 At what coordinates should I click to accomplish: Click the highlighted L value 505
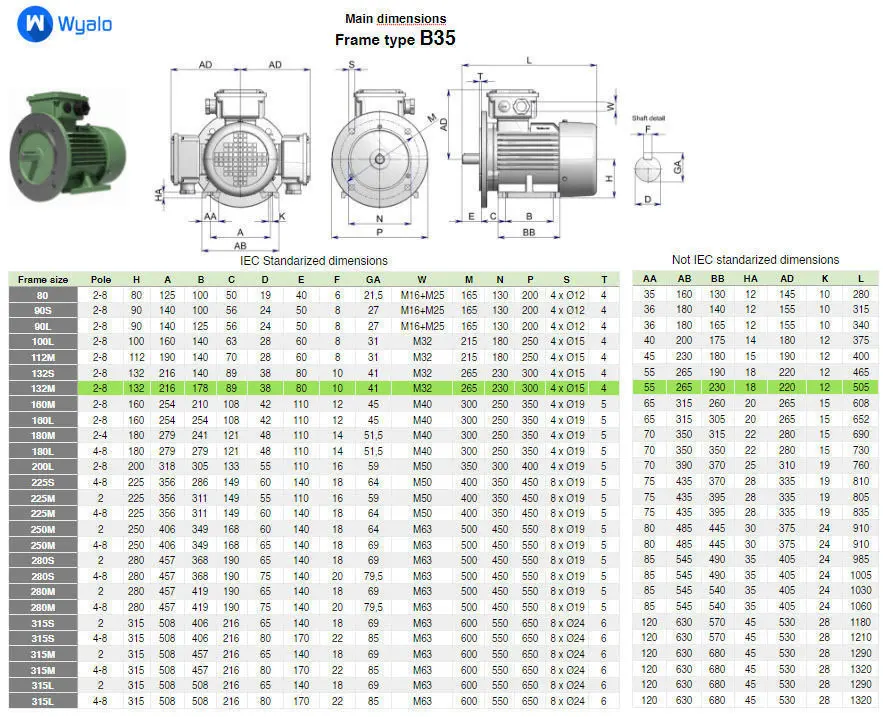tap(860, 388)
